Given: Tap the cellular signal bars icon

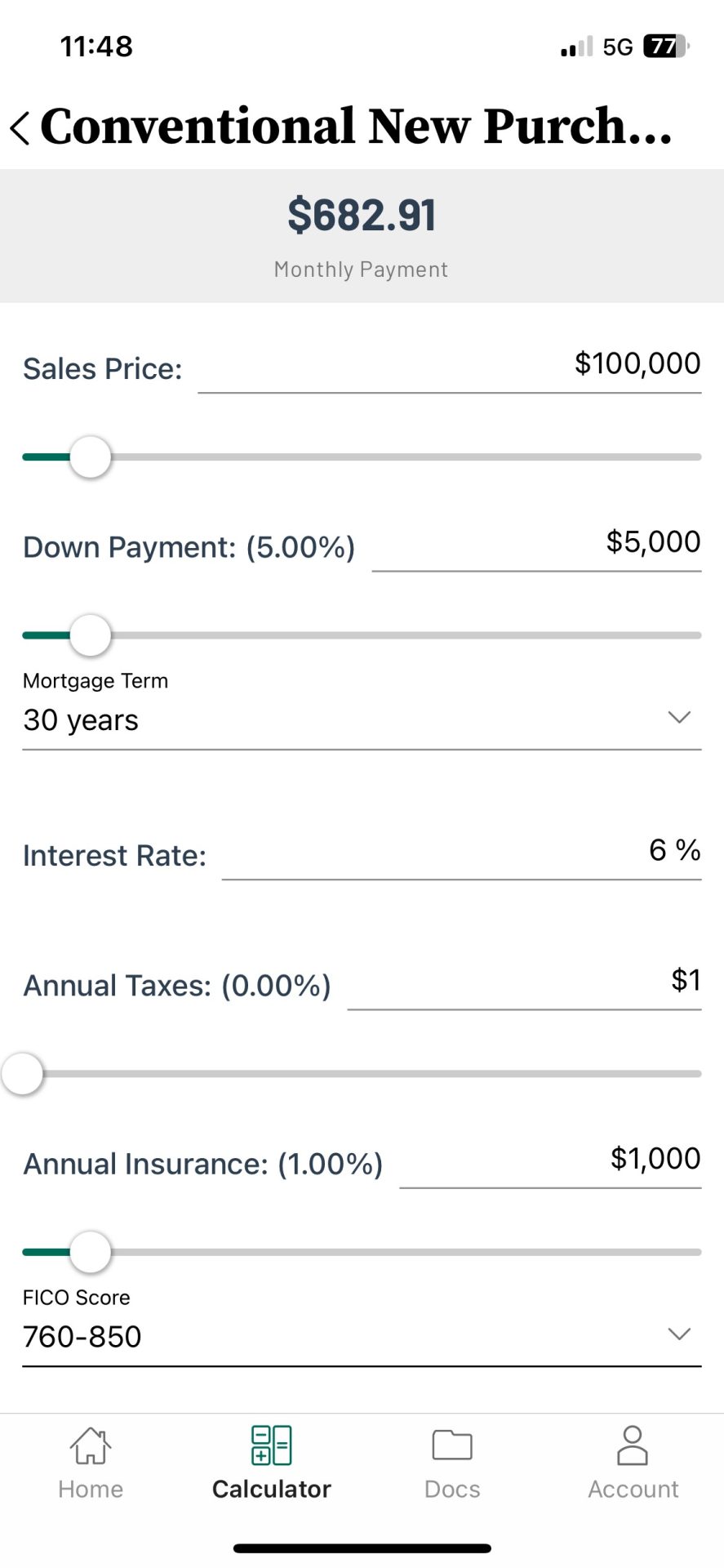Looking at the screenshot, I should [x=576, y=47].
